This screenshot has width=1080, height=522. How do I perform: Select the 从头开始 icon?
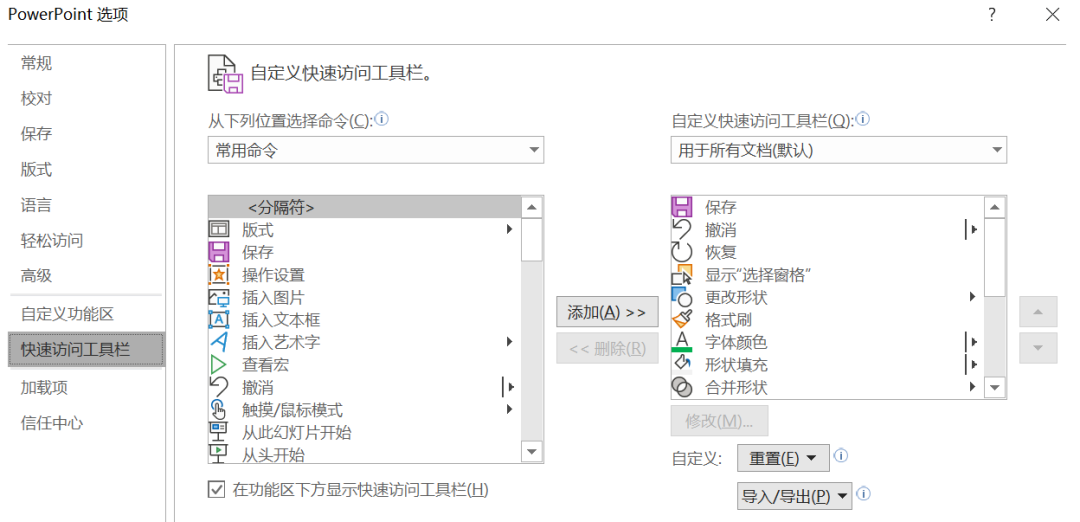[218, 454]
